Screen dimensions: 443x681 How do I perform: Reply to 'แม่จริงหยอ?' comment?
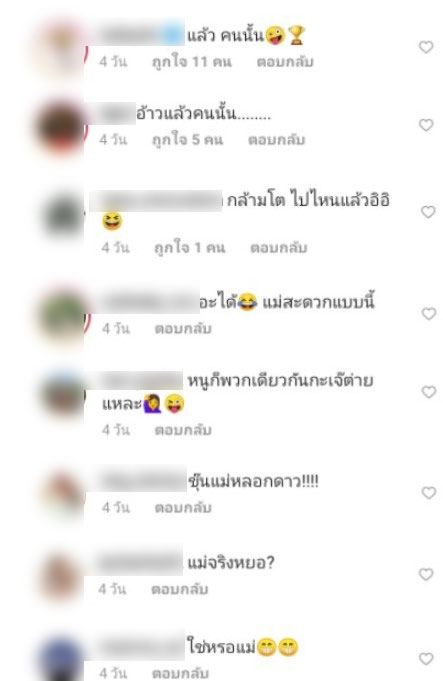[180, 589]
